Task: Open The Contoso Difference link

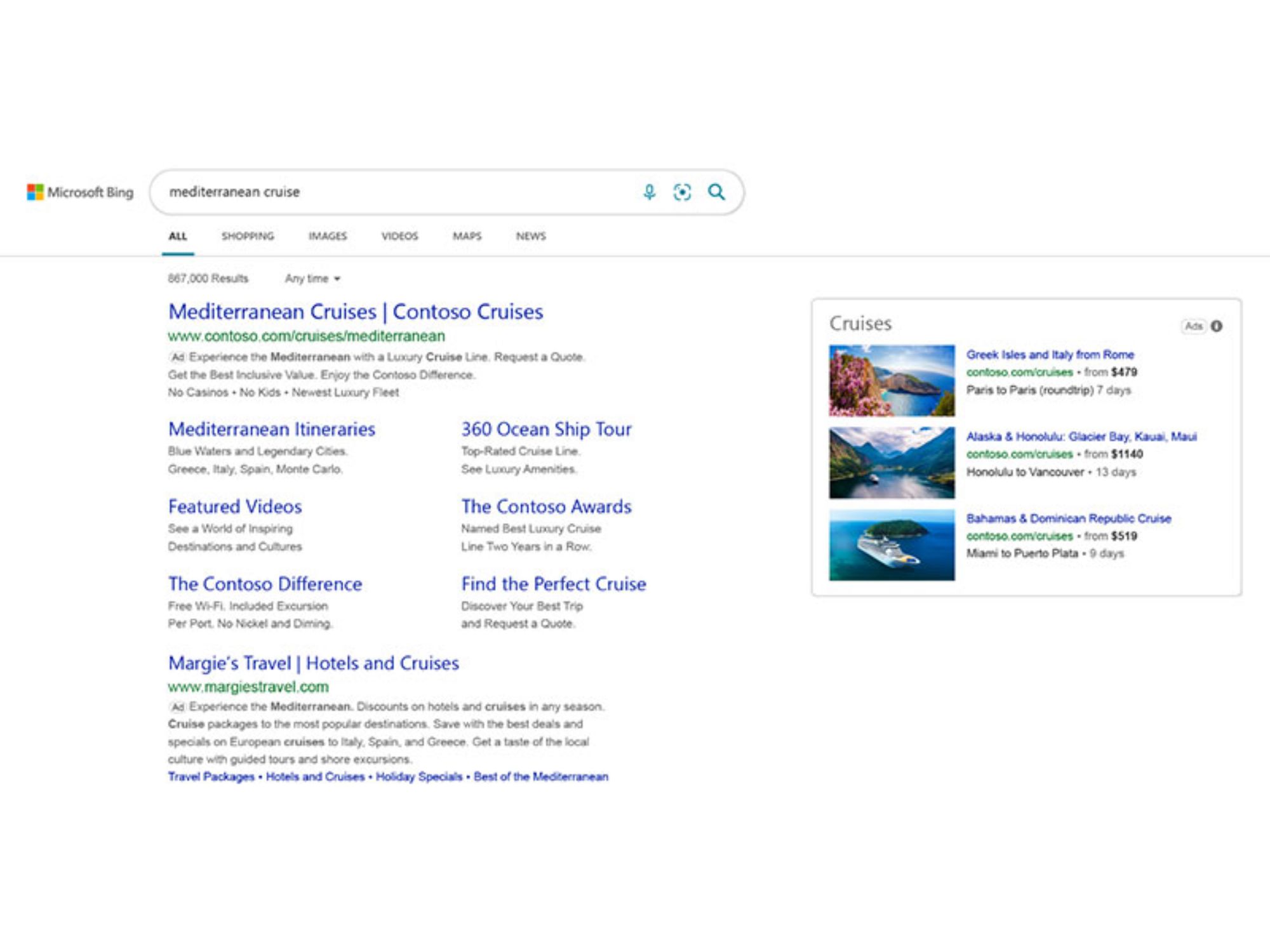Action: (x=265, y=584)
